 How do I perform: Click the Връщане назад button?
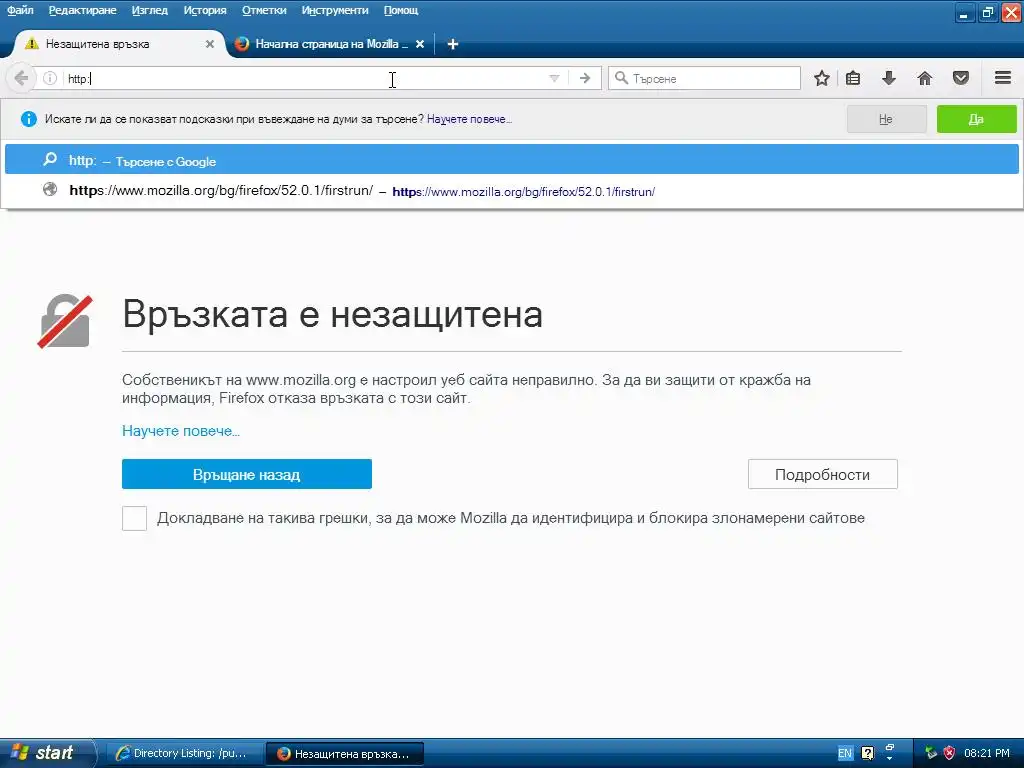(x=246, y=474)
